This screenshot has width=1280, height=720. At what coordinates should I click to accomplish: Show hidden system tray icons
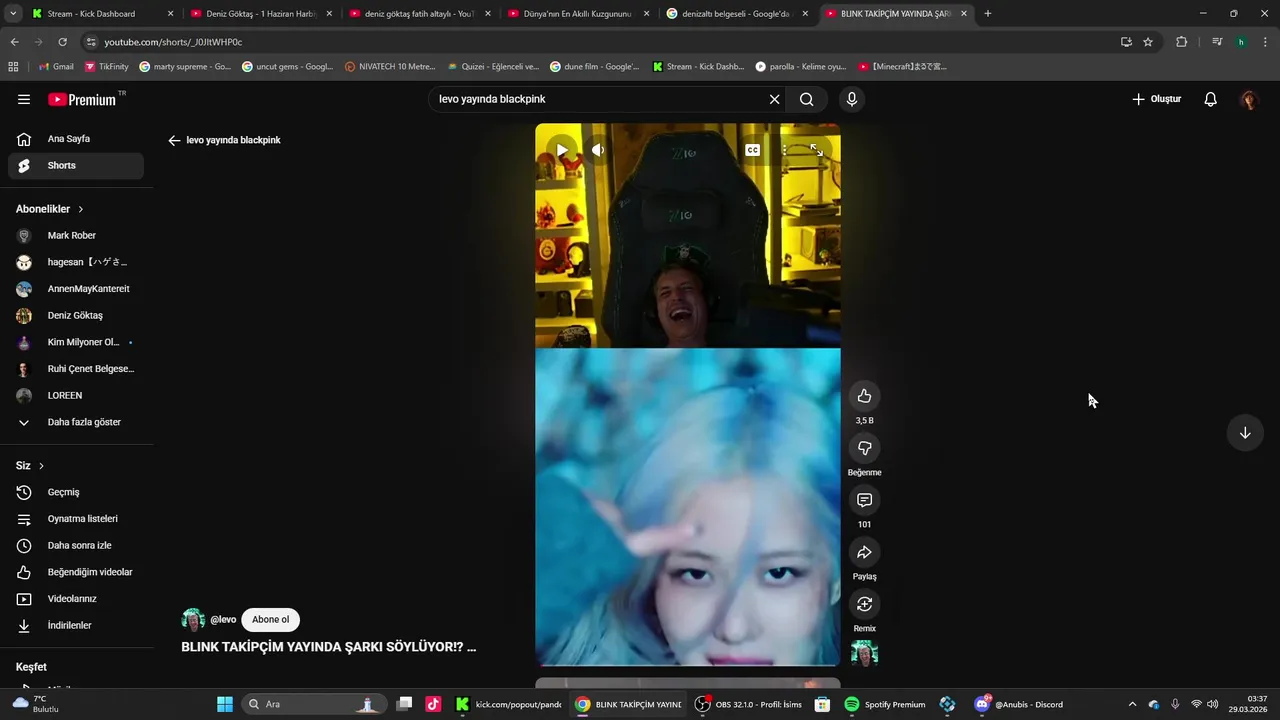[1132, 704]
